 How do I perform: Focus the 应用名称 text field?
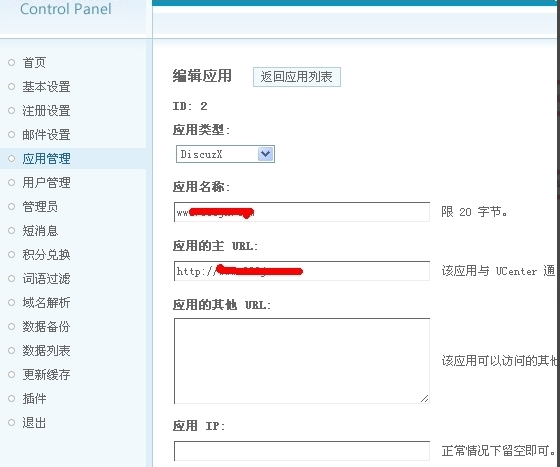coord(302,212)
